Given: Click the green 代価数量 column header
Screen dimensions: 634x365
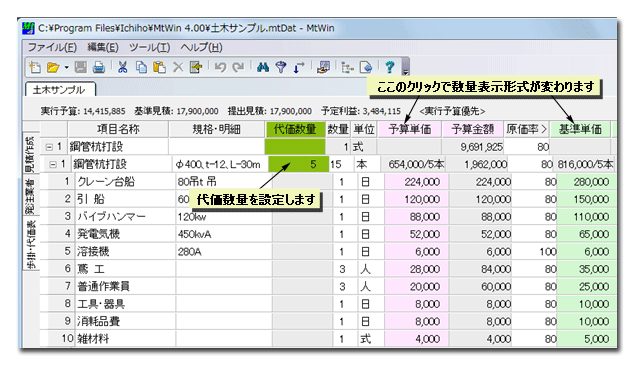Looking at the screenshot, I should click(295, 129).
